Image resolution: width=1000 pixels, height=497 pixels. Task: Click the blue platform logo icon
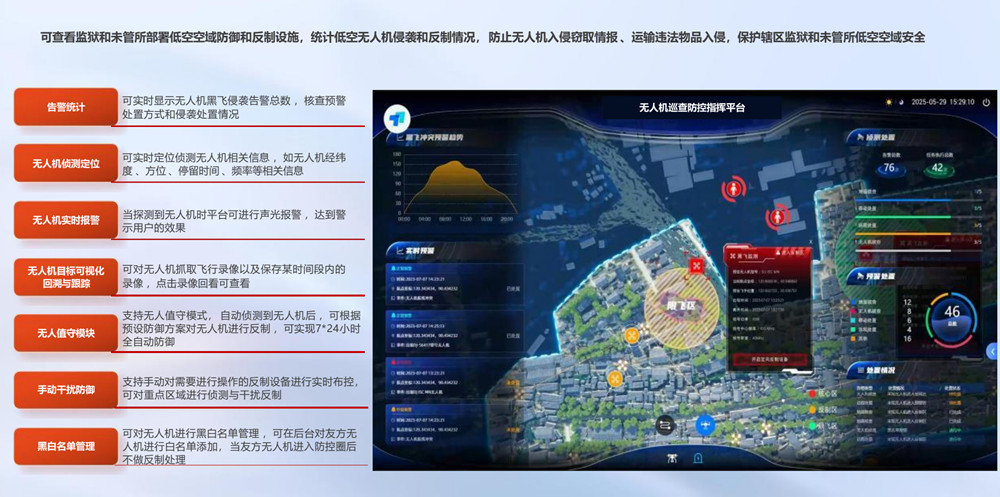pos(397,119)
